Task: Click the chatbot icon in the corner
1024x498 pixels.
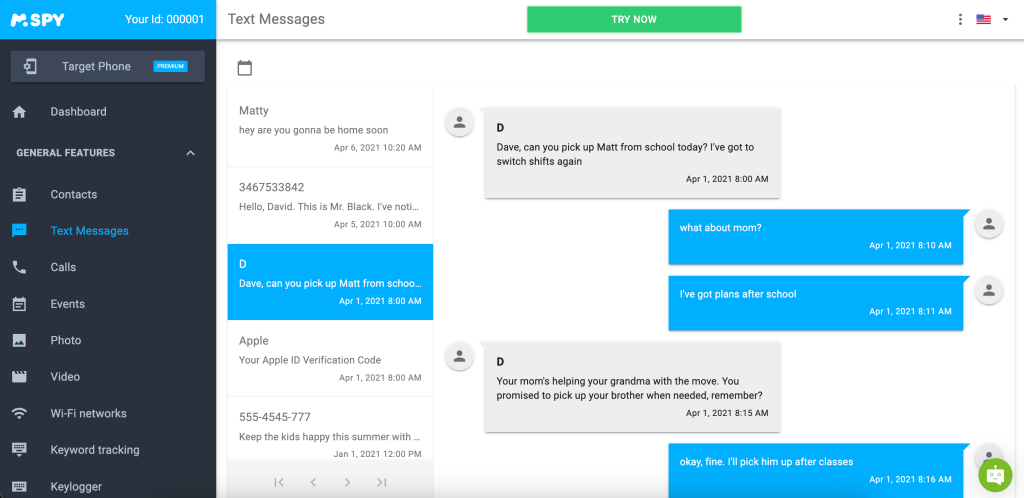Action: click(x=995, y=476)
